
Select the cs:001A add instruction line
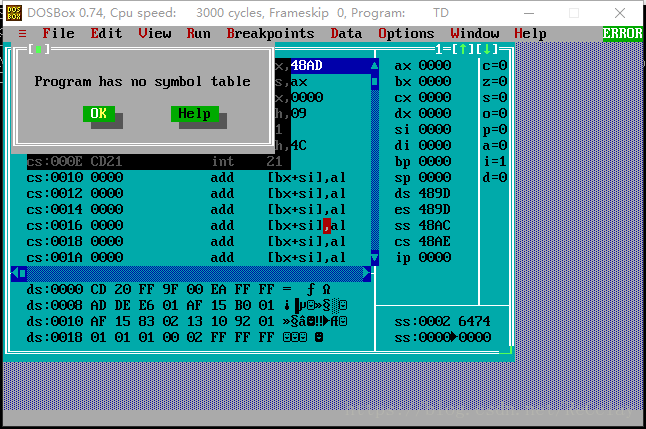click(186, 258)
